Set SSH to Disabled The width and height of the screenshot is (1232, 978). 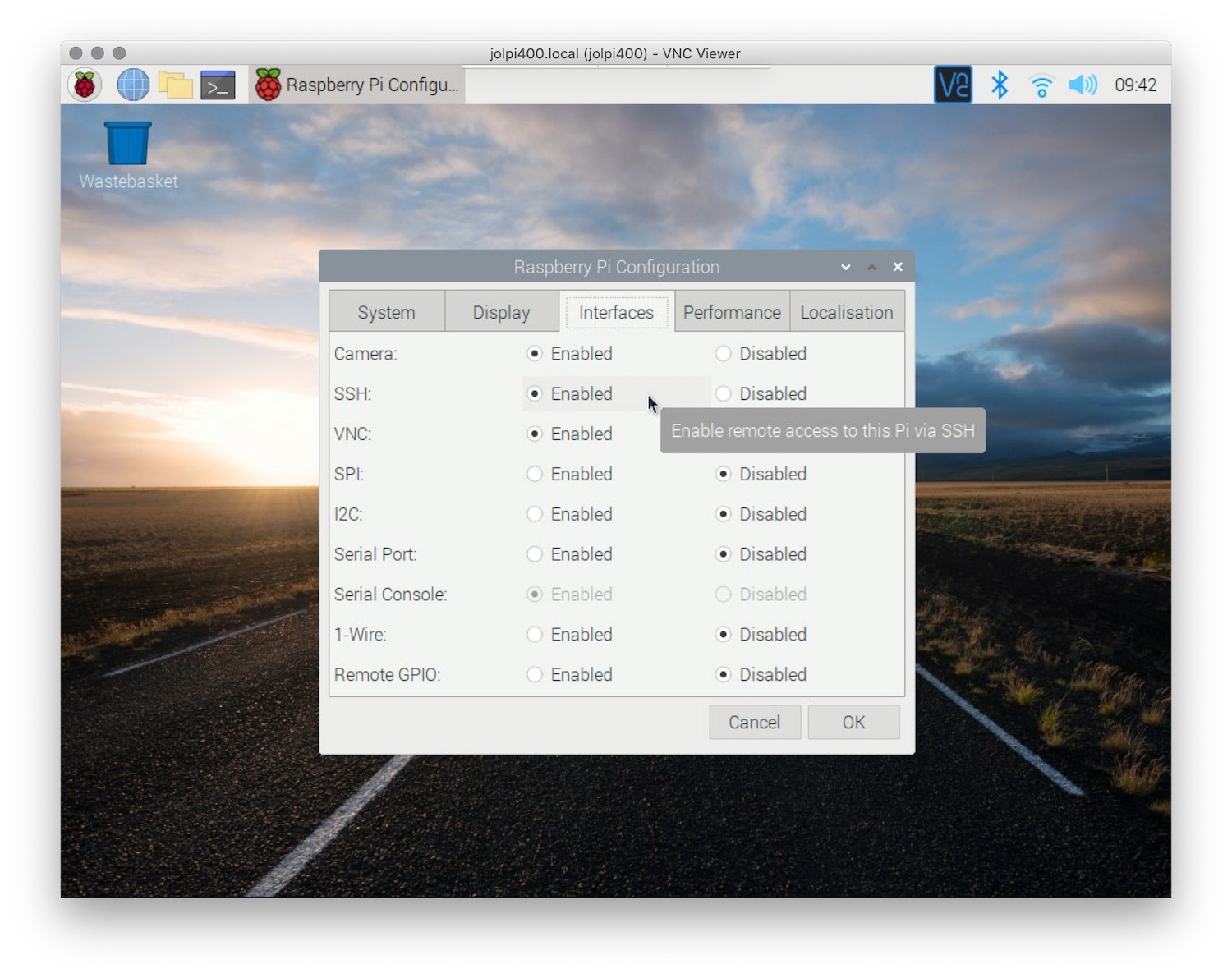761,393
